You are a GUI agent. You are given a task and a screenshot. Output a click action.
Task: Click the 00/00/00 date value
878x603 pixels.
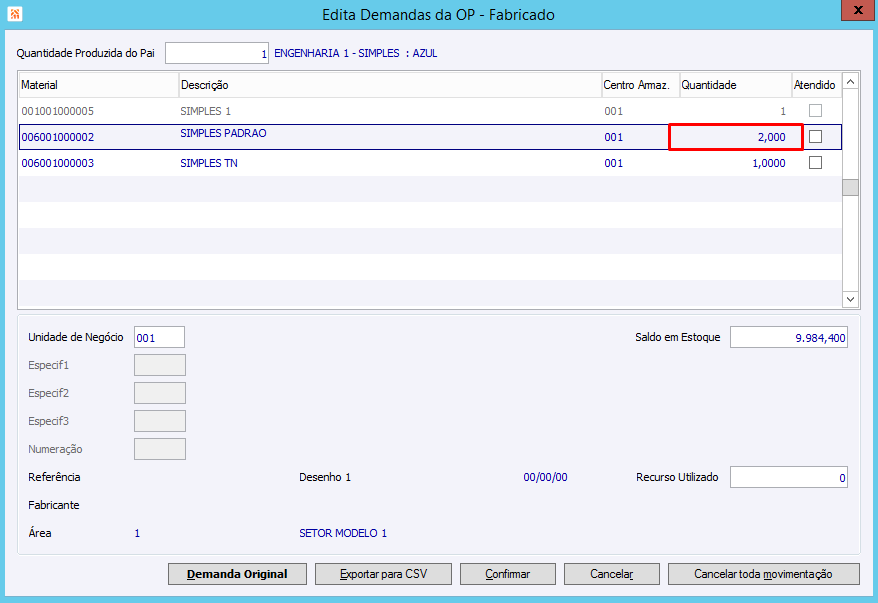[x=545, y=477]
